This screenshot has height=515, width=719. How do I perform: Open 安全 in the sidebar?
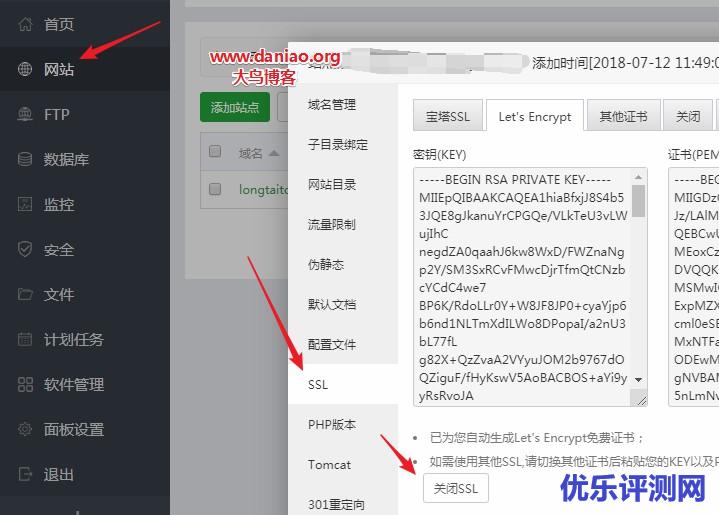59,249
